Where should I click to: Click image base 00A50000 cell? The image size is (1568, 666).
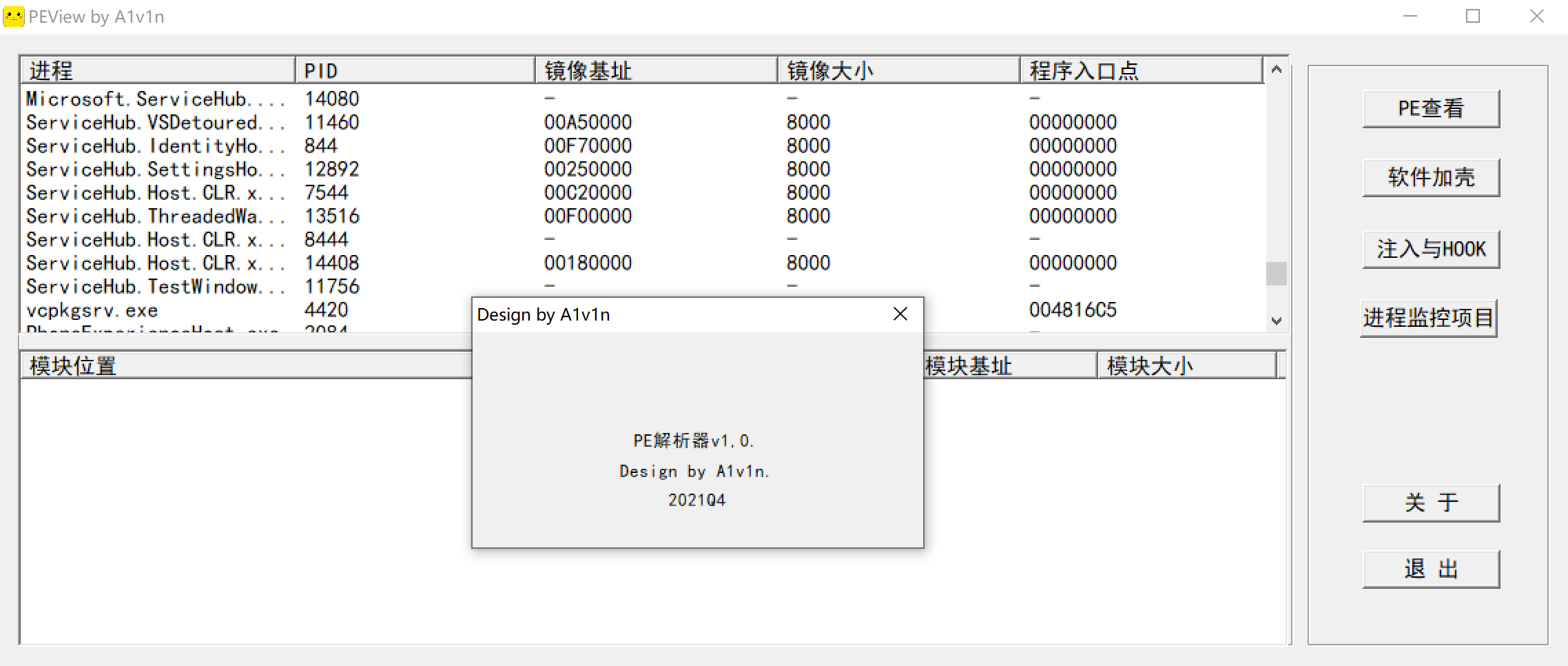[588, 123]
